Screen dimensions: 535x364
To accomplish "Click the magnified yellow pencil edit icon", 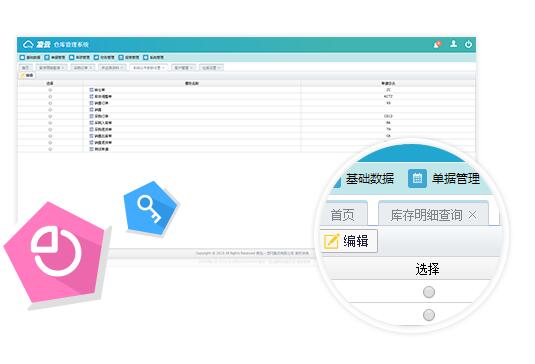I will tap(331, 241).
